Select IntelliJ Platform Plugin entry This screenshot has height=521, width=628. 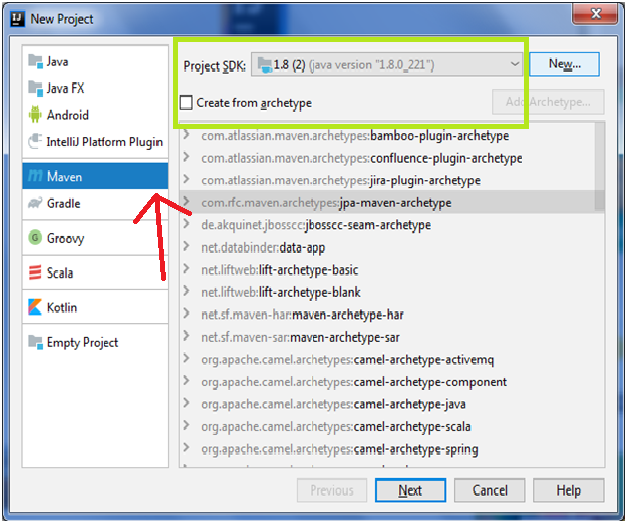pos(95,142)
